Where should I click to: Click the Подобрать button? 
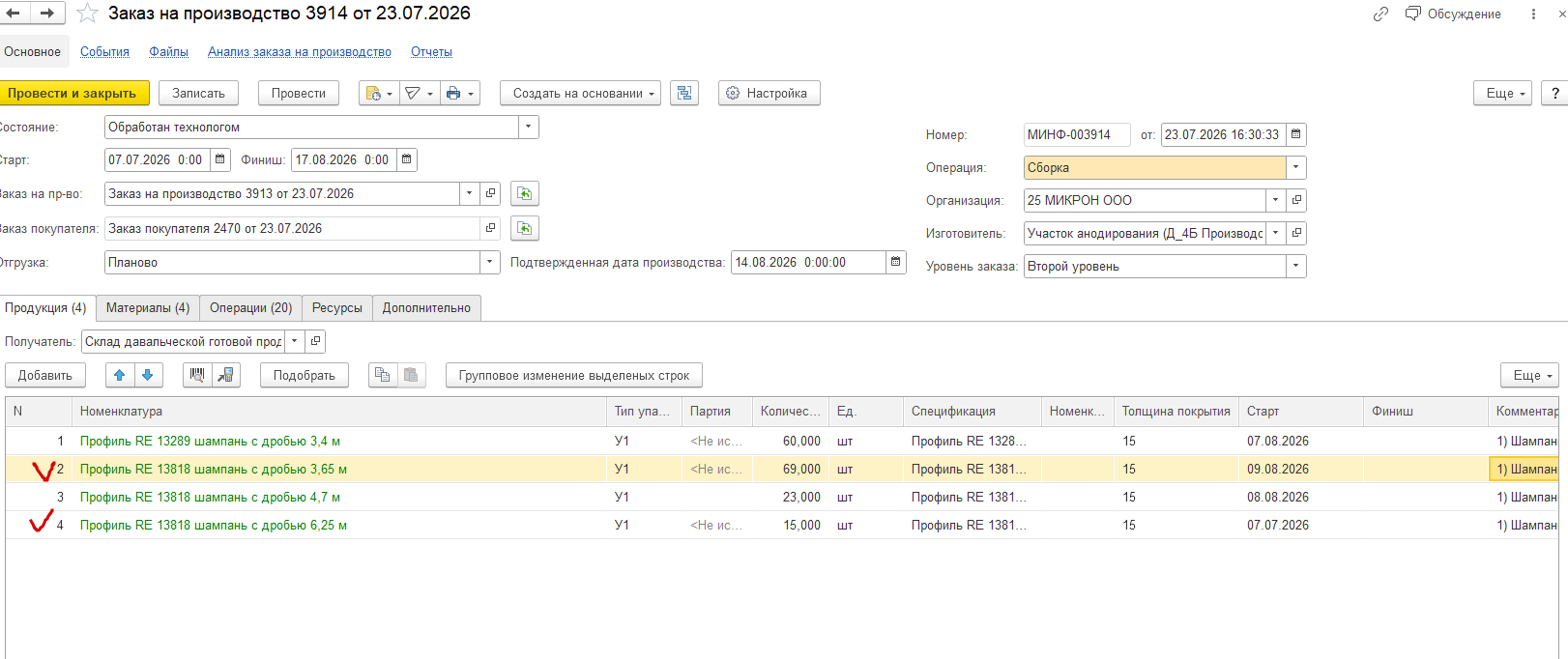click(305, 375)
